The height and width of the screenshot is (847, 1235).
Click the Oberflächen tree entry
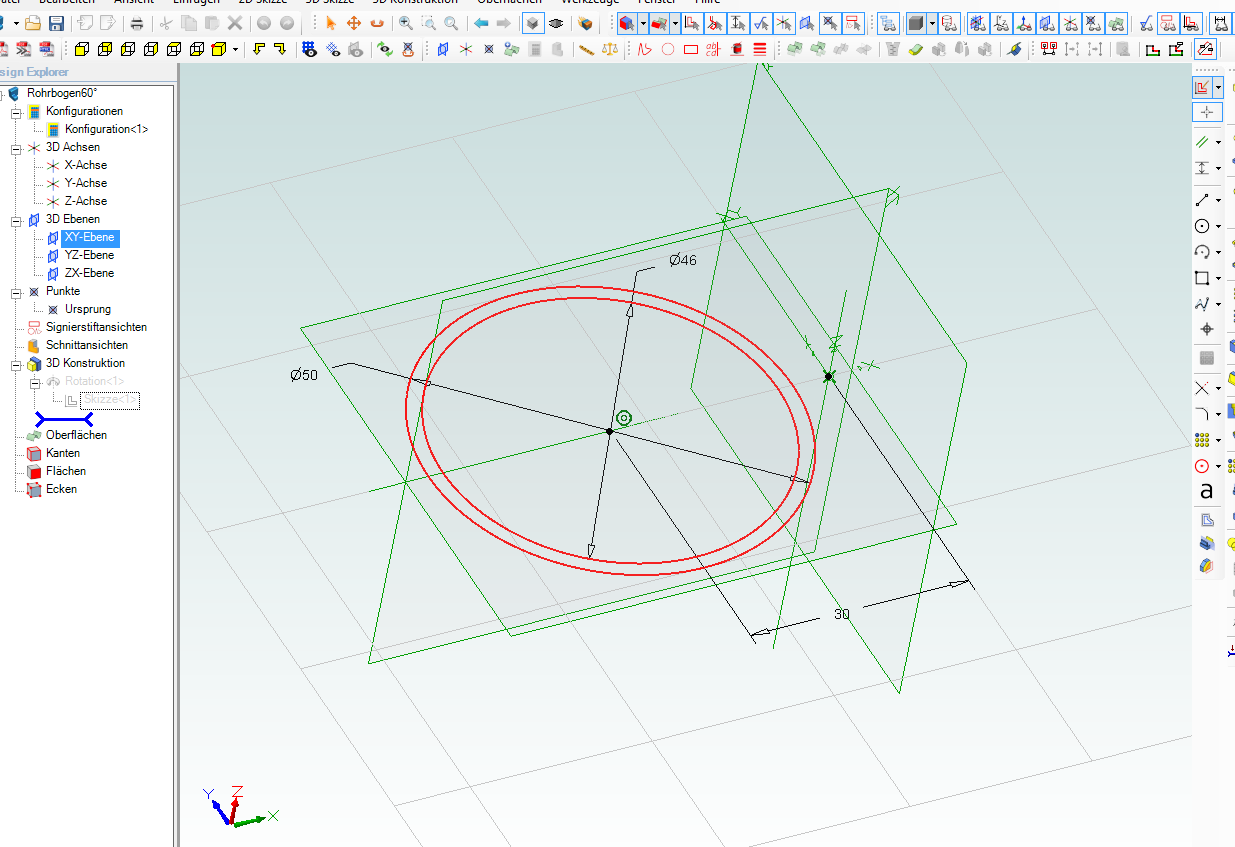click(x=76, y=435)
